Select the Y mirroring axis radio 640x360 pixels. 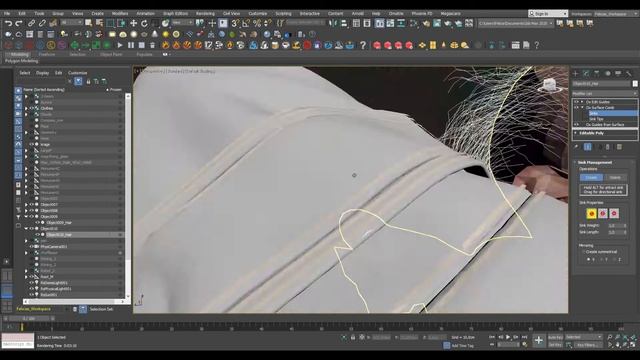tap(602, 259)
